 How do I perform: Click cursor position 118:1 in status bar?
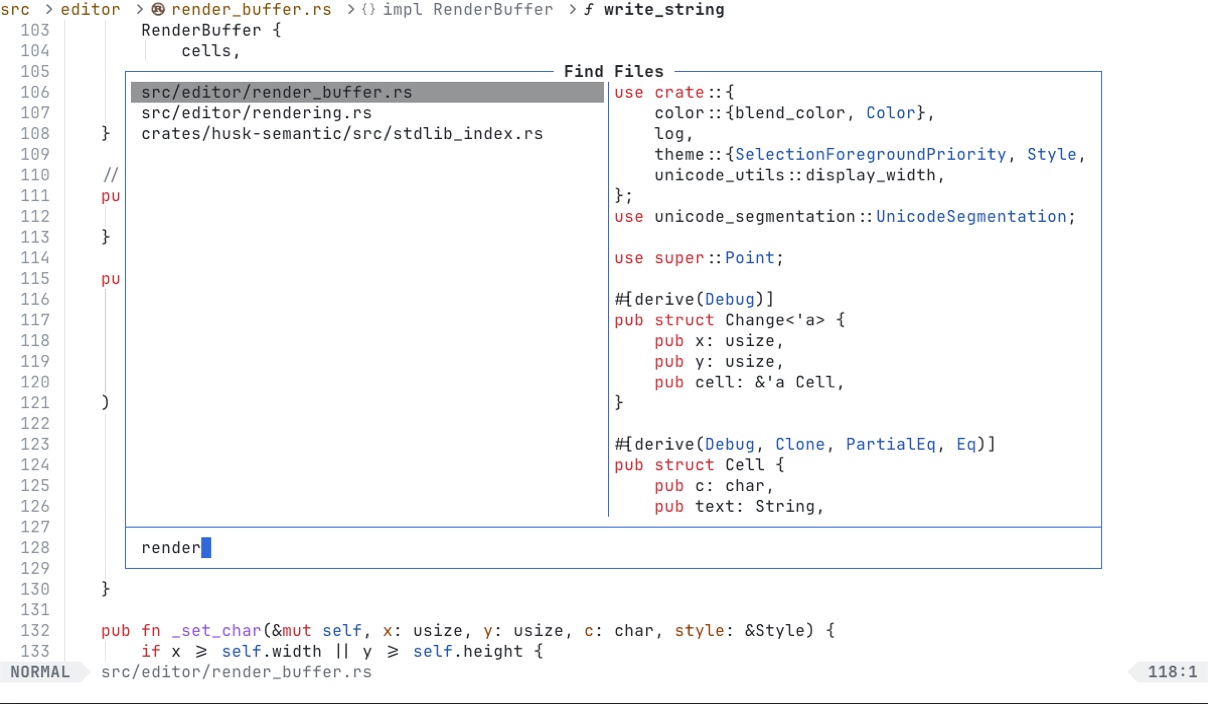pyautogui.click(x=1172, y=672)
